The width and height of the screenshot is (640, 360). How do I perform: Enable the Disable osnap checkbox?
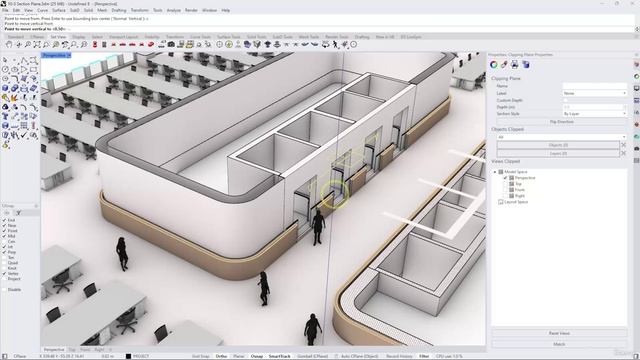point(4,289)
